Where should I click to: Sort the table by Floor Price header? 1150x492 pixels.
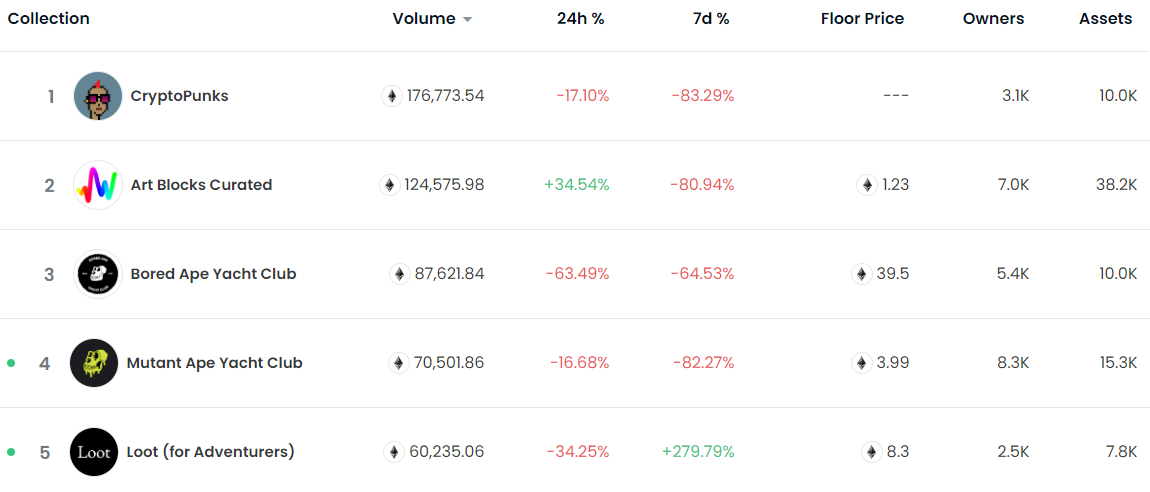tap(862, 19)
